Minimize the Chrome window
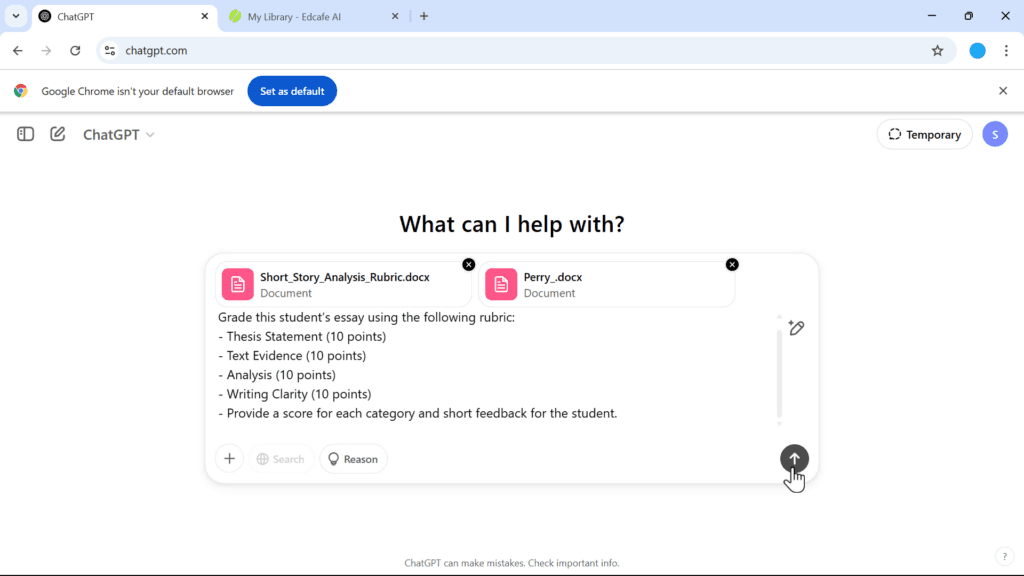The width and height of the screenshot is (1024, 576). click(932, 16)
